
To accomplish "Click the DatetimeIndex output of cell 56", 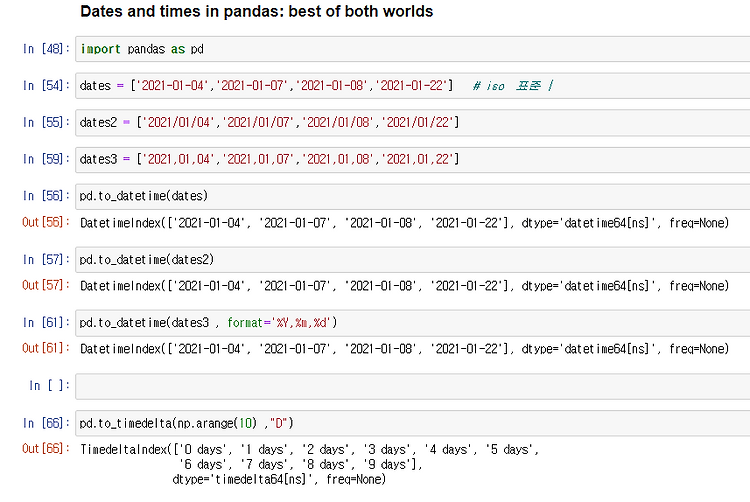I will point(404,223).
